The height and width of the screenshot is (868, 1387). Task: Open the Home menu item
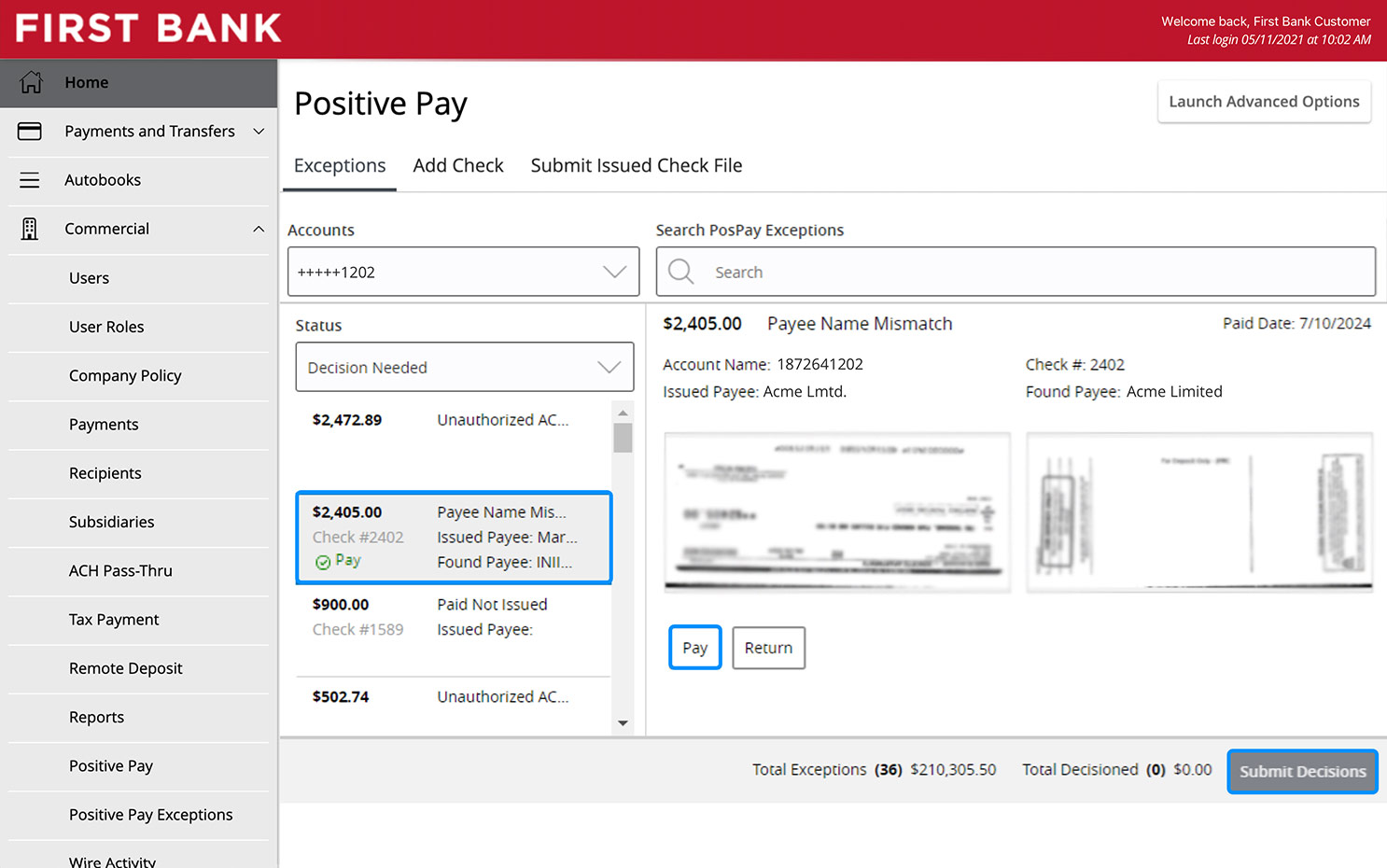coord(139,83)
